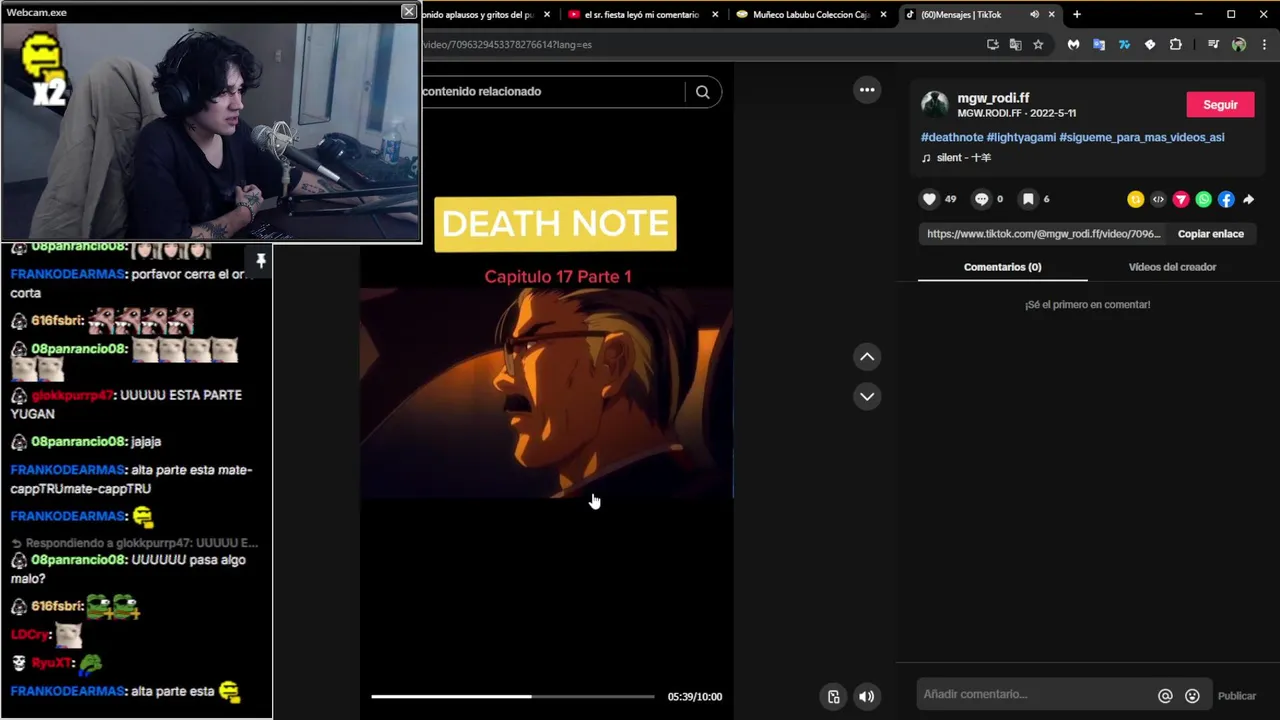The image size is (1280, 720).
Task: Close the TikTok Mensajes tab
Action: tap(1051, 14)
